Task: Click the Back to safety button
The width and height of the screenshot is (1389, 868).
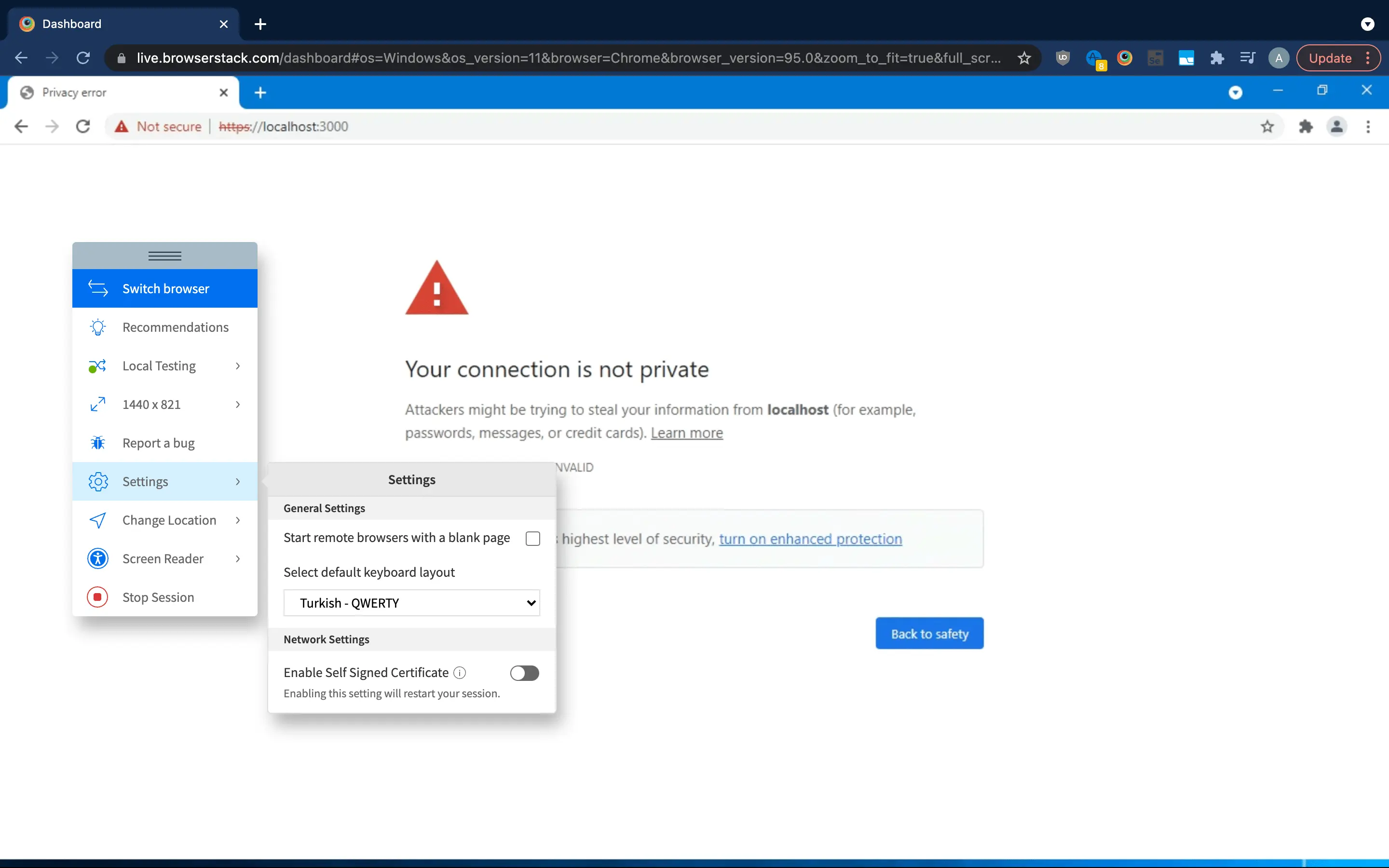Action: (929, 634)
